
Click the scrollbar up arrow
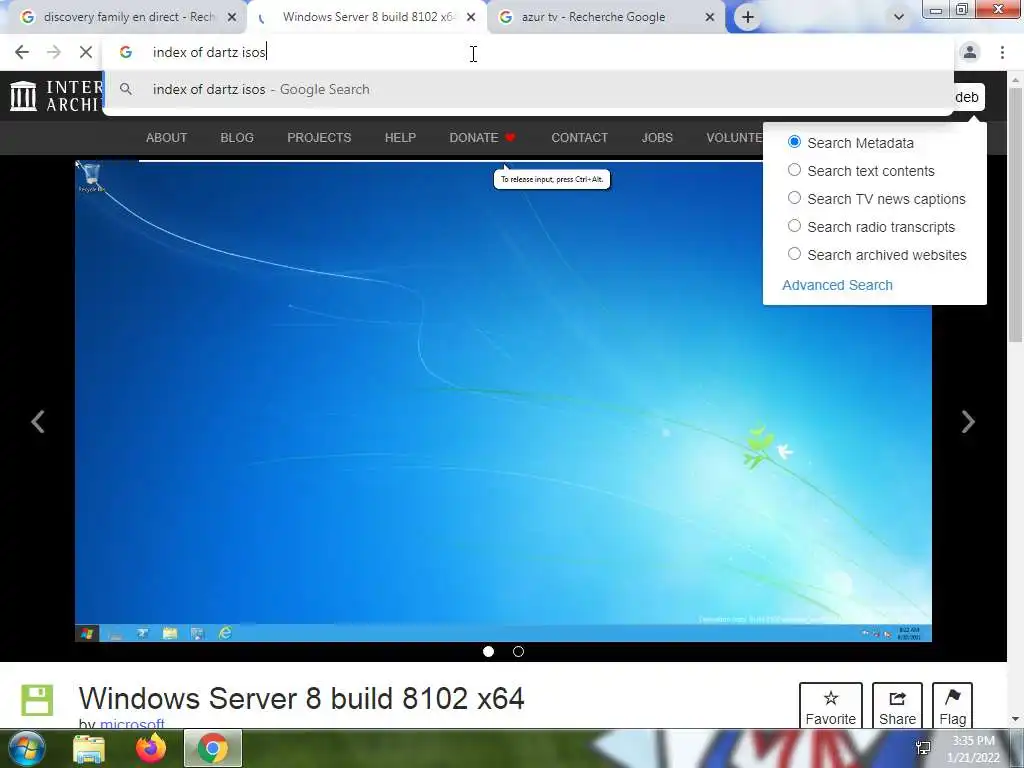click(x=1015, y=80)
